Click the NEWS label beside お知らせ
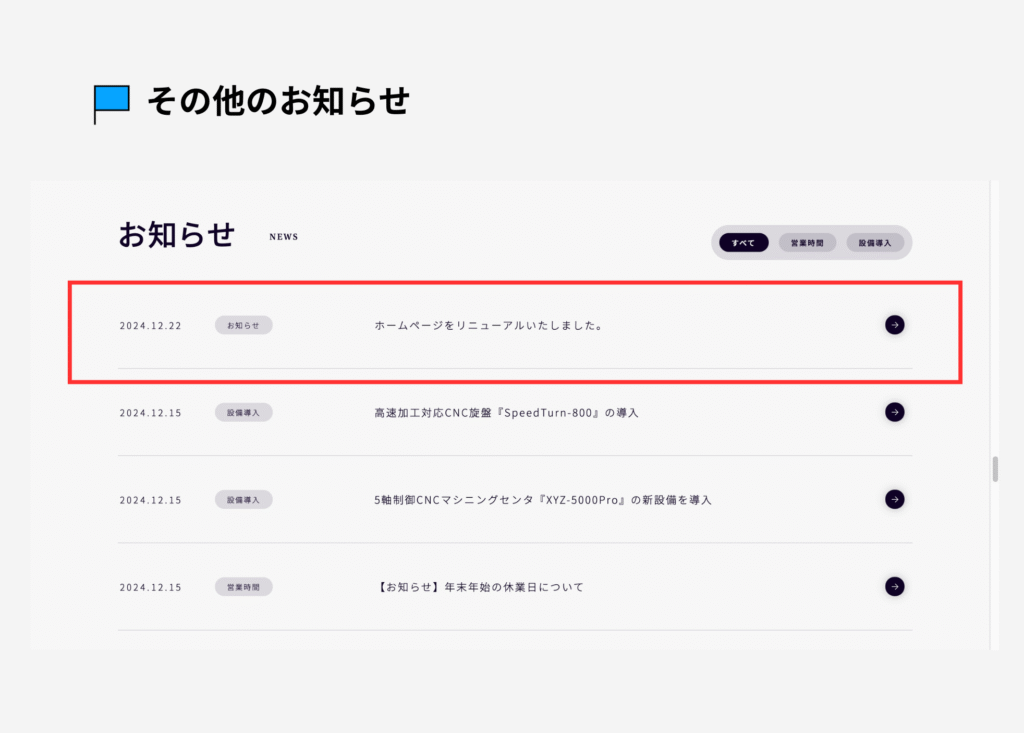The height and width of the screenshot is (733, 1024). click(x=283, y=237)
